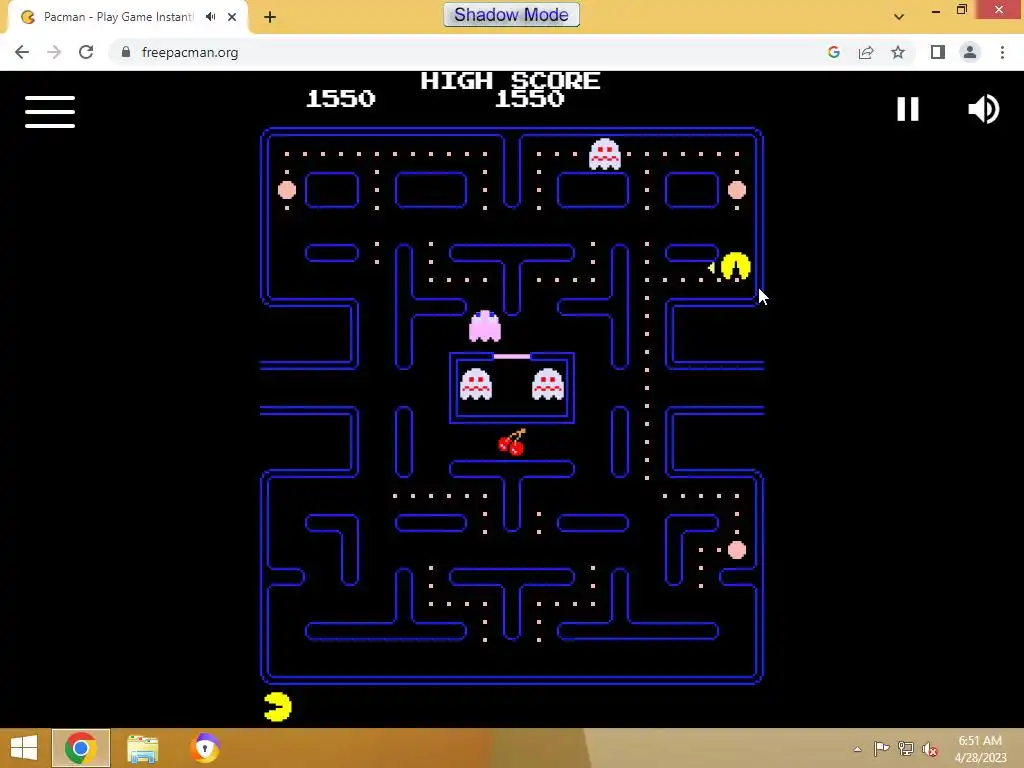
Task: Open the Chrome profile menu
Action: point(970,52)
